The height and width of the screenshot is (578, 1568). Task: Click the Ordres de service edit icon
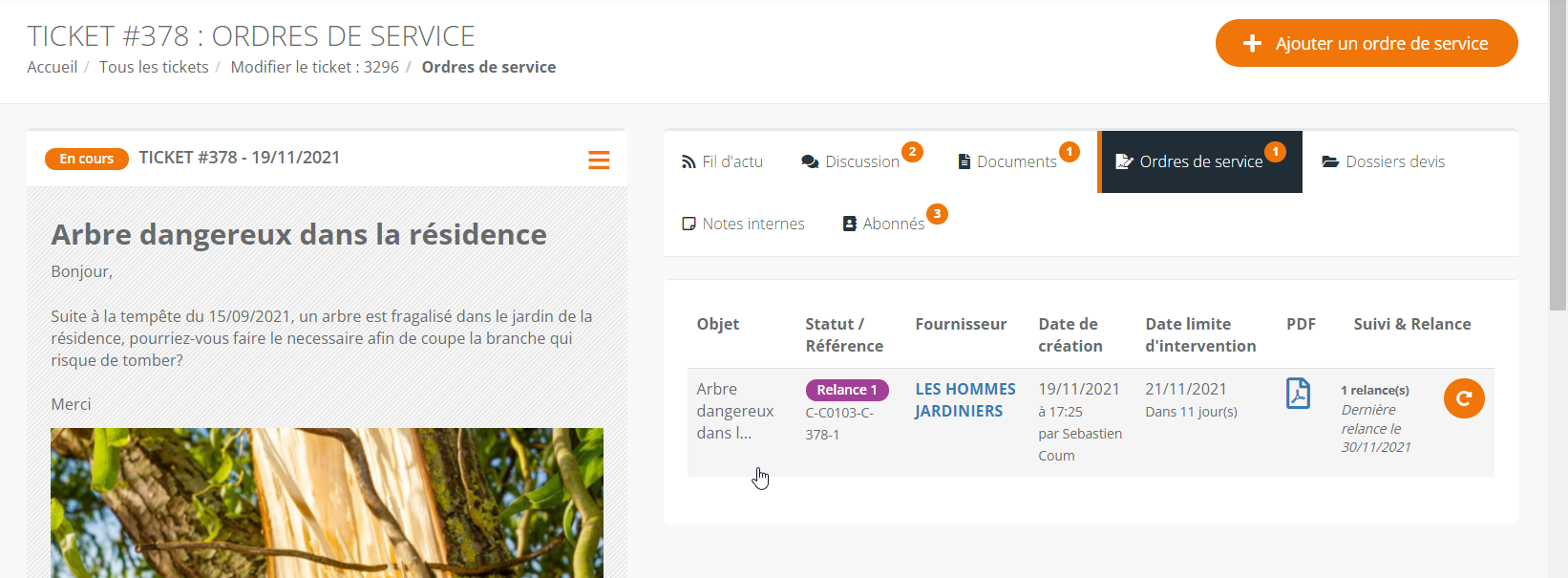coord(1124,161)
